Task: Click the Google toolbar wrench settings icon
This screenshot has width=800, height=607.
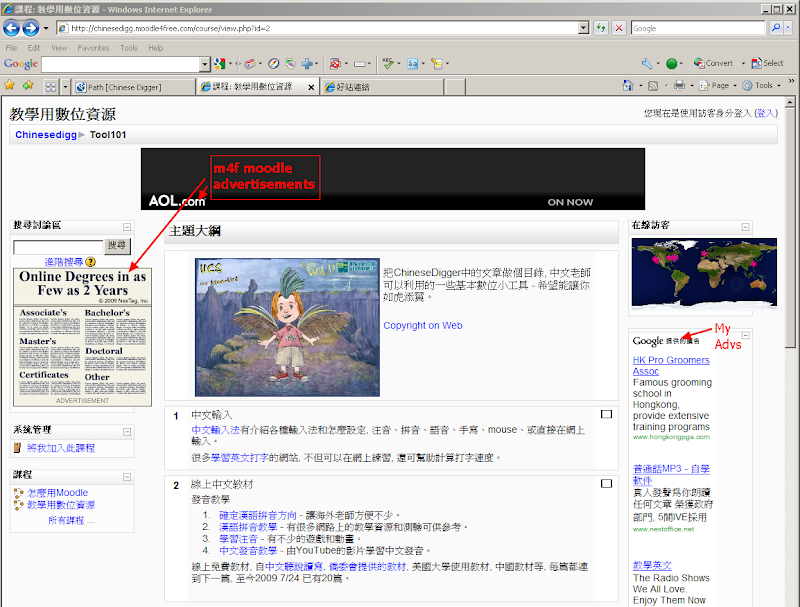Action: pos(647,63)
